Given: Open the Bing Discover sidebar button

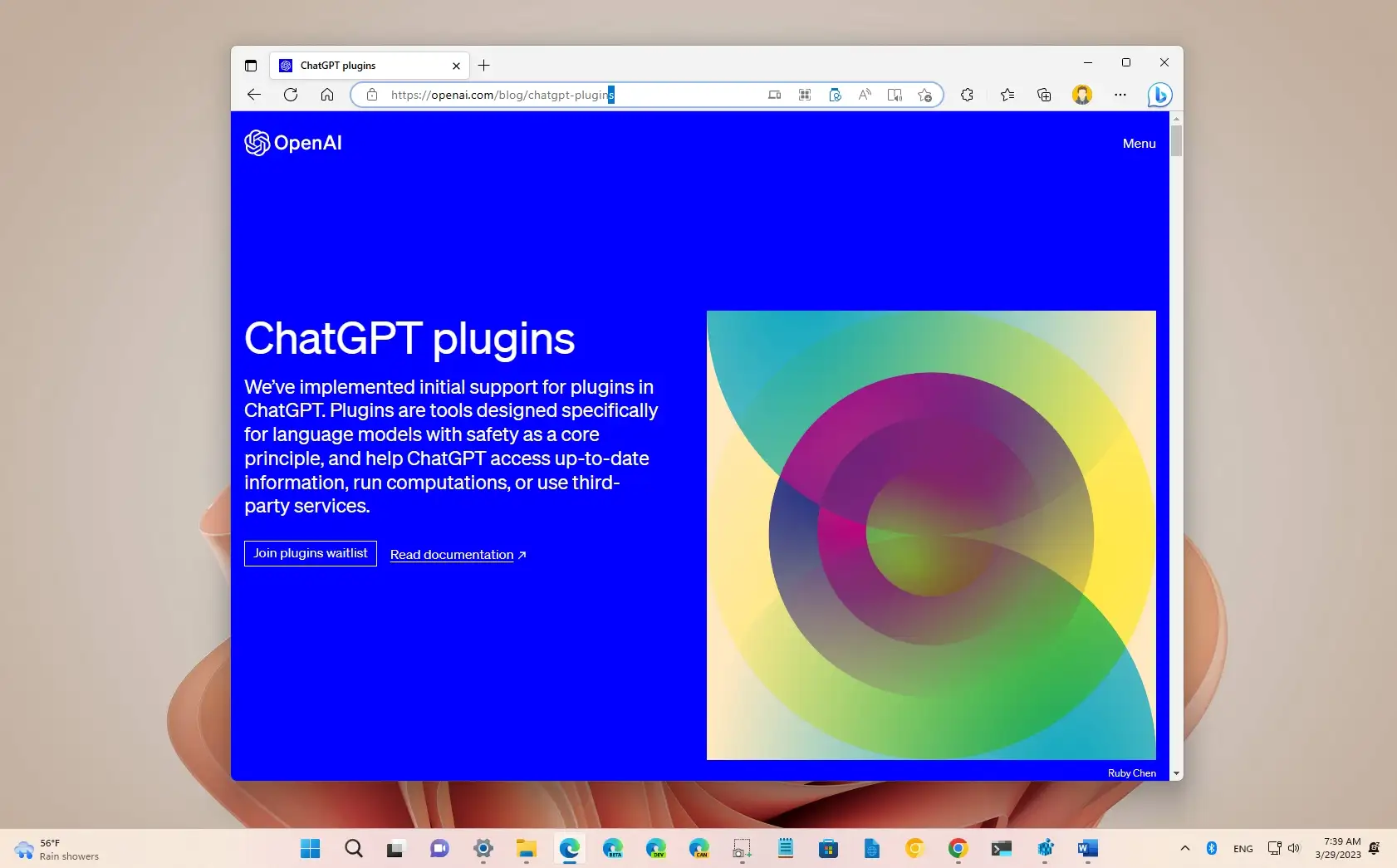Looking at the screenshot, I should point(1159,95).
